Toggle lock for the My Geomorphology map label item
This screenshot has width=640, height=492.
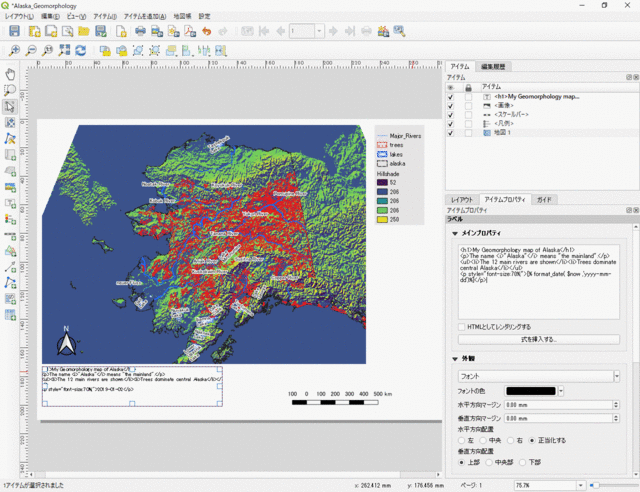[468, 97]
